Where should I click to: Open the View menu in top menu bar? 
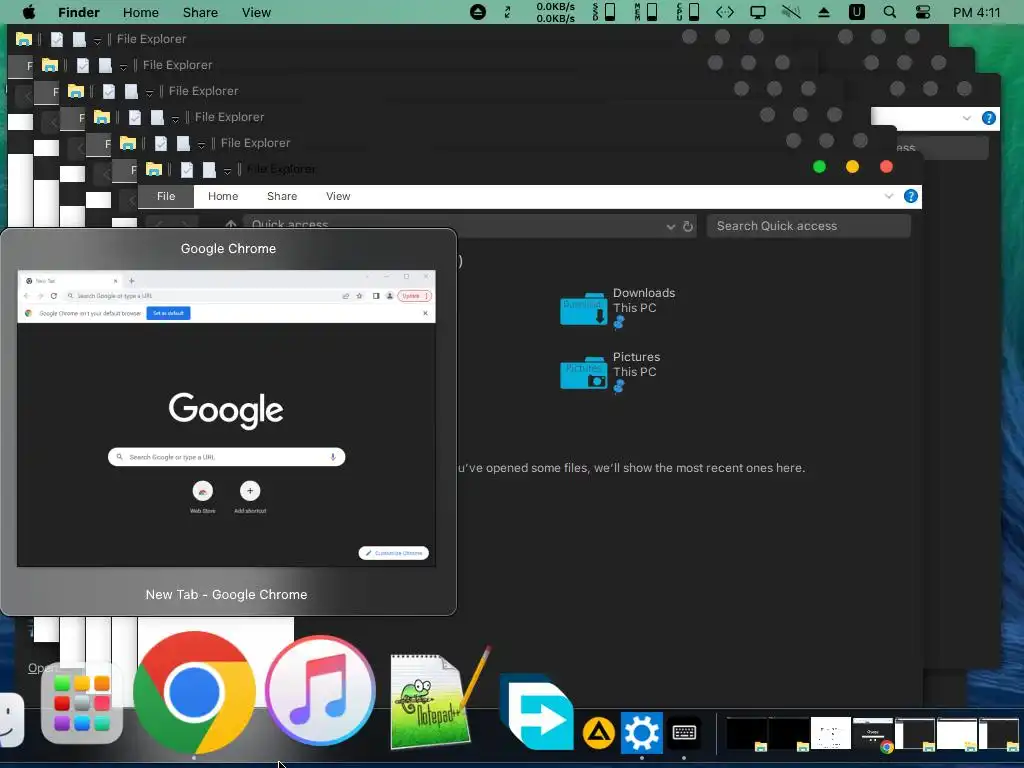click(256, 12)
